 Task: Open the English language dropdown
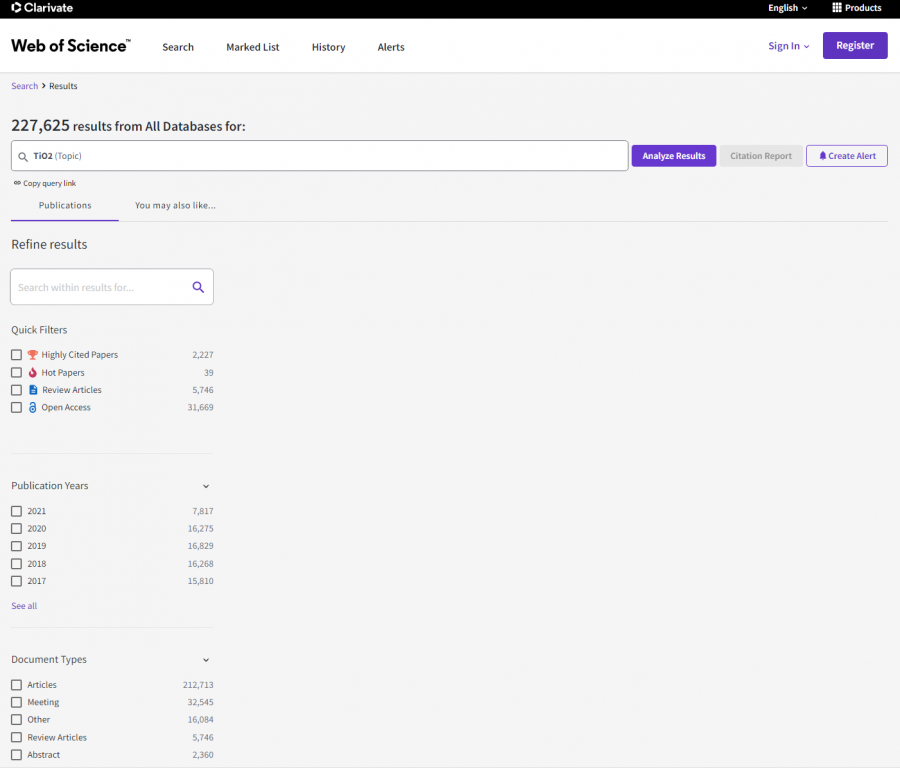pos(788,8)
